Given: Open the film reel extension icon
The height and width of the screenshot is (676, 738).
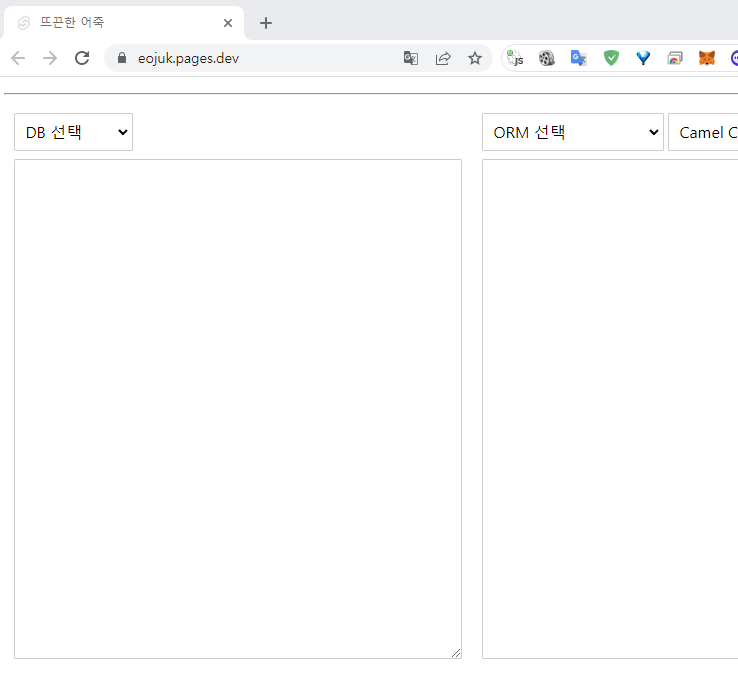Looking at the screenshot, I should coord(547,58).
